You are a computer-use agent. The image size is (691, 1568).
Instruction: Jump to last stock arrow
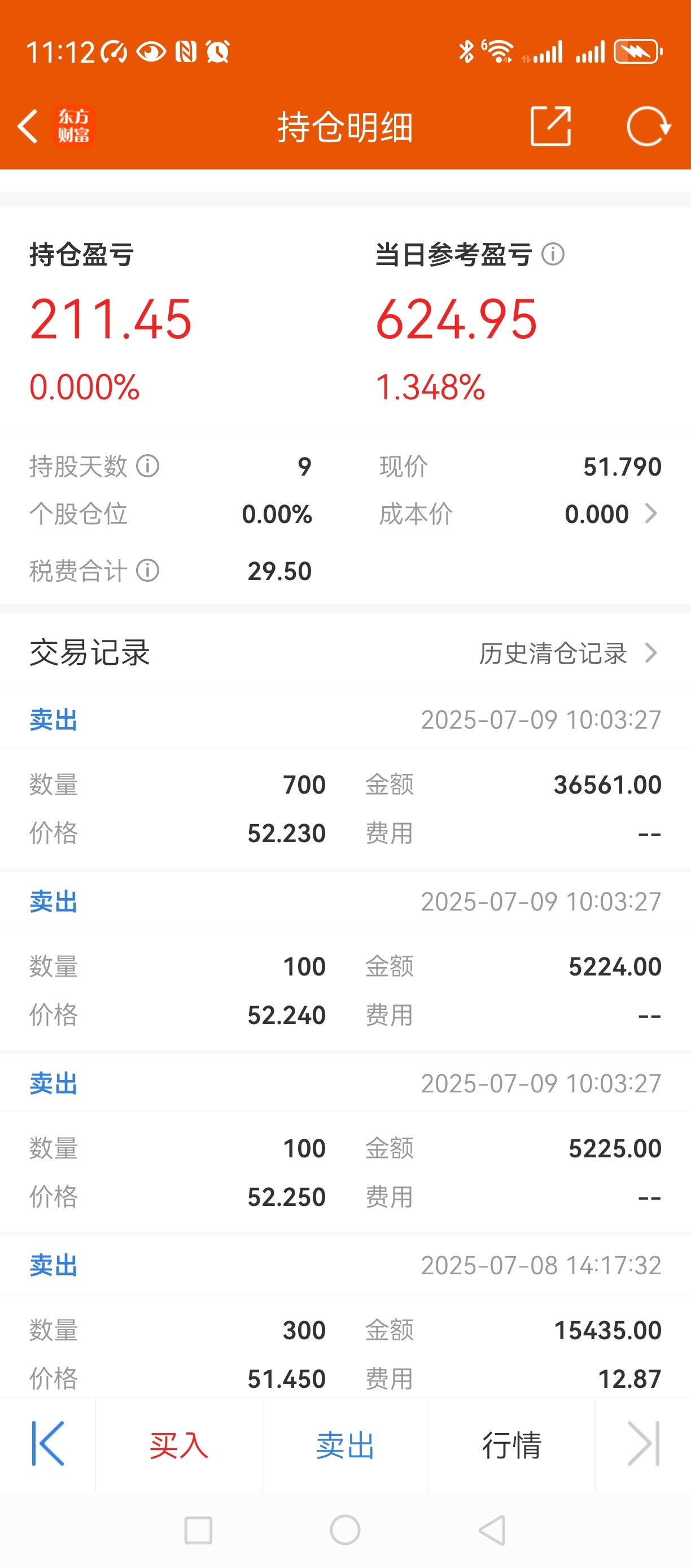644,1444
